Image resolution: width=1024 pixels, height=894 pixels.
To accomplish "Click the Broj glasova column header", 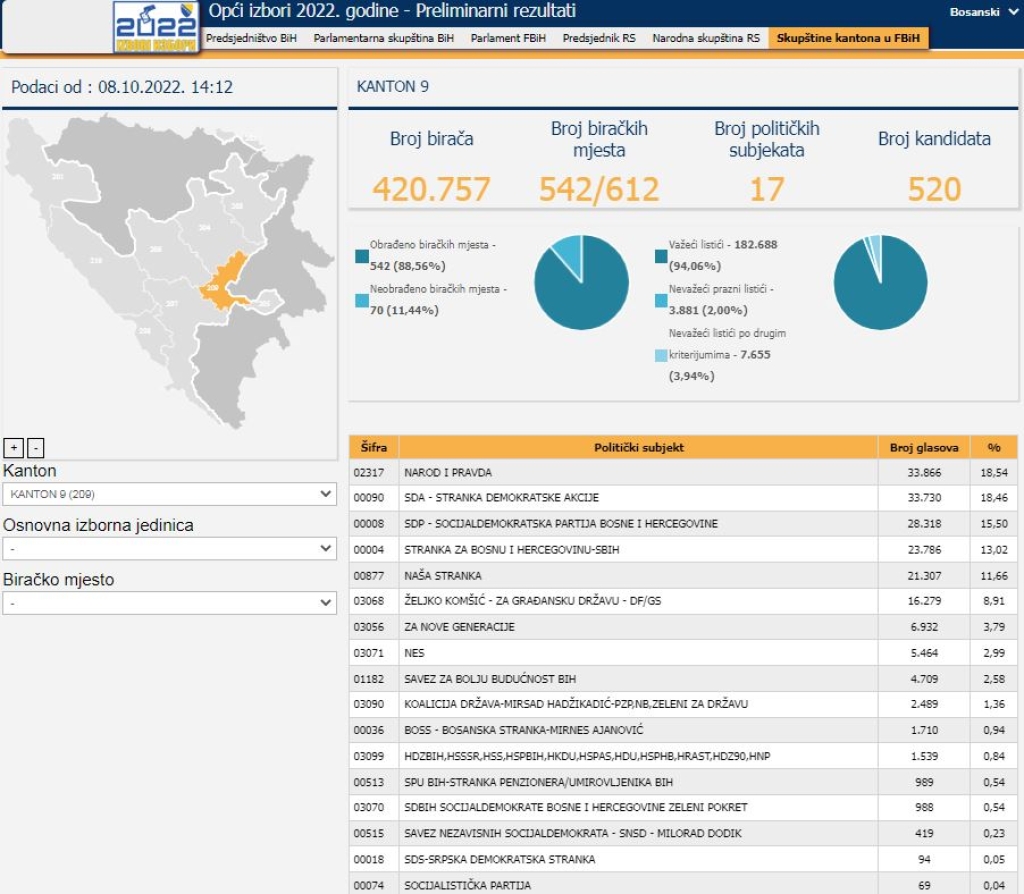I will point(923,448).
